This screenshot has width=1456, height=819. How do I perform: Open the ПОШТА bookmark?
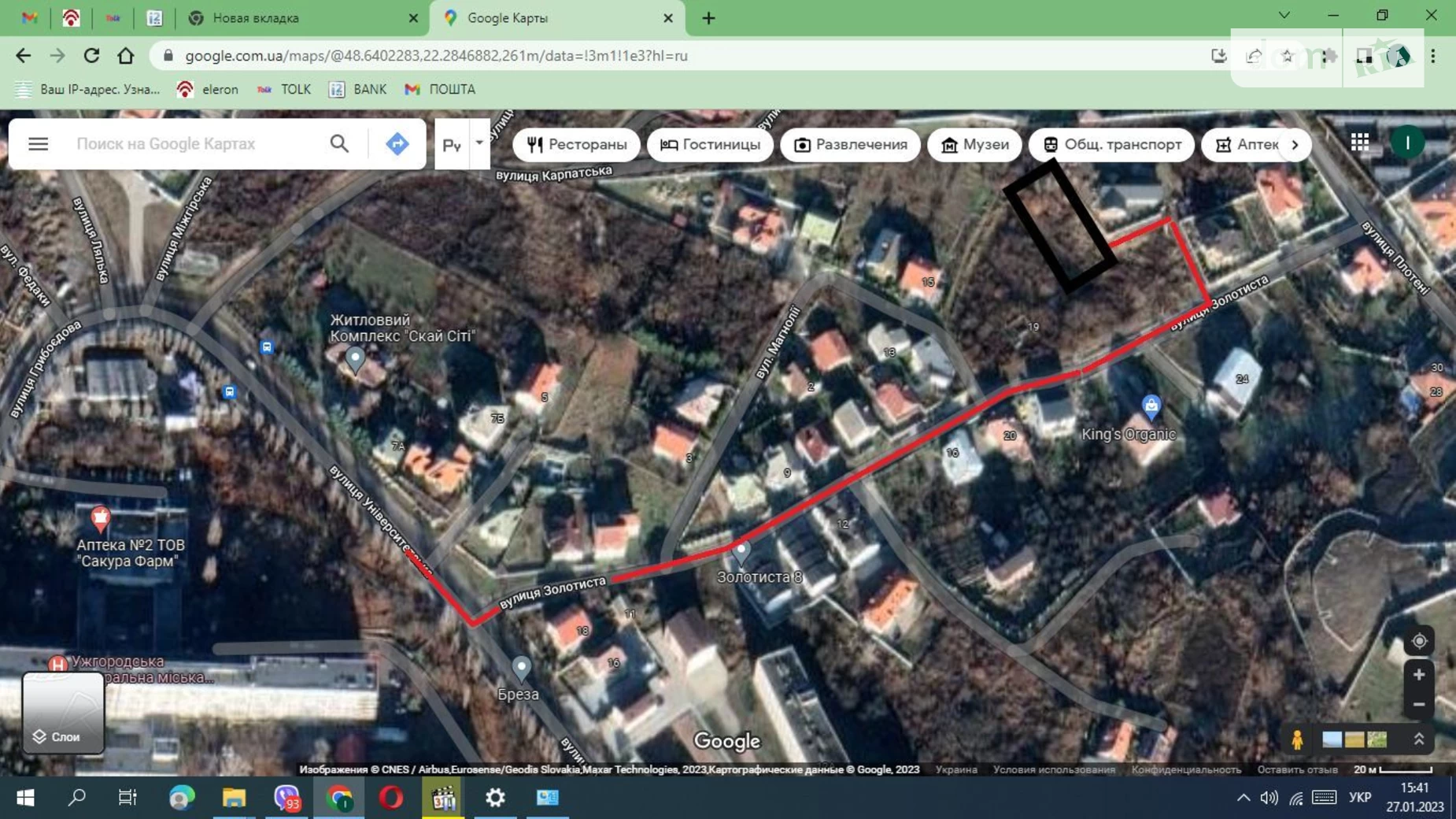coord(440,89)
